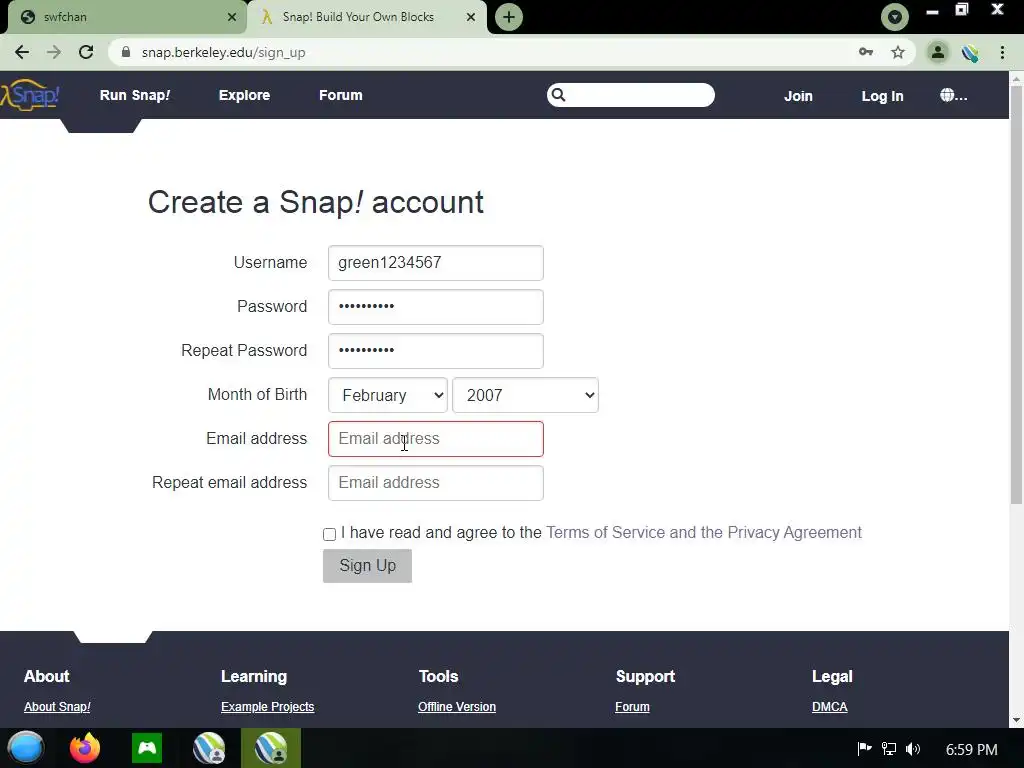Click the Email address input

point(436,439)
